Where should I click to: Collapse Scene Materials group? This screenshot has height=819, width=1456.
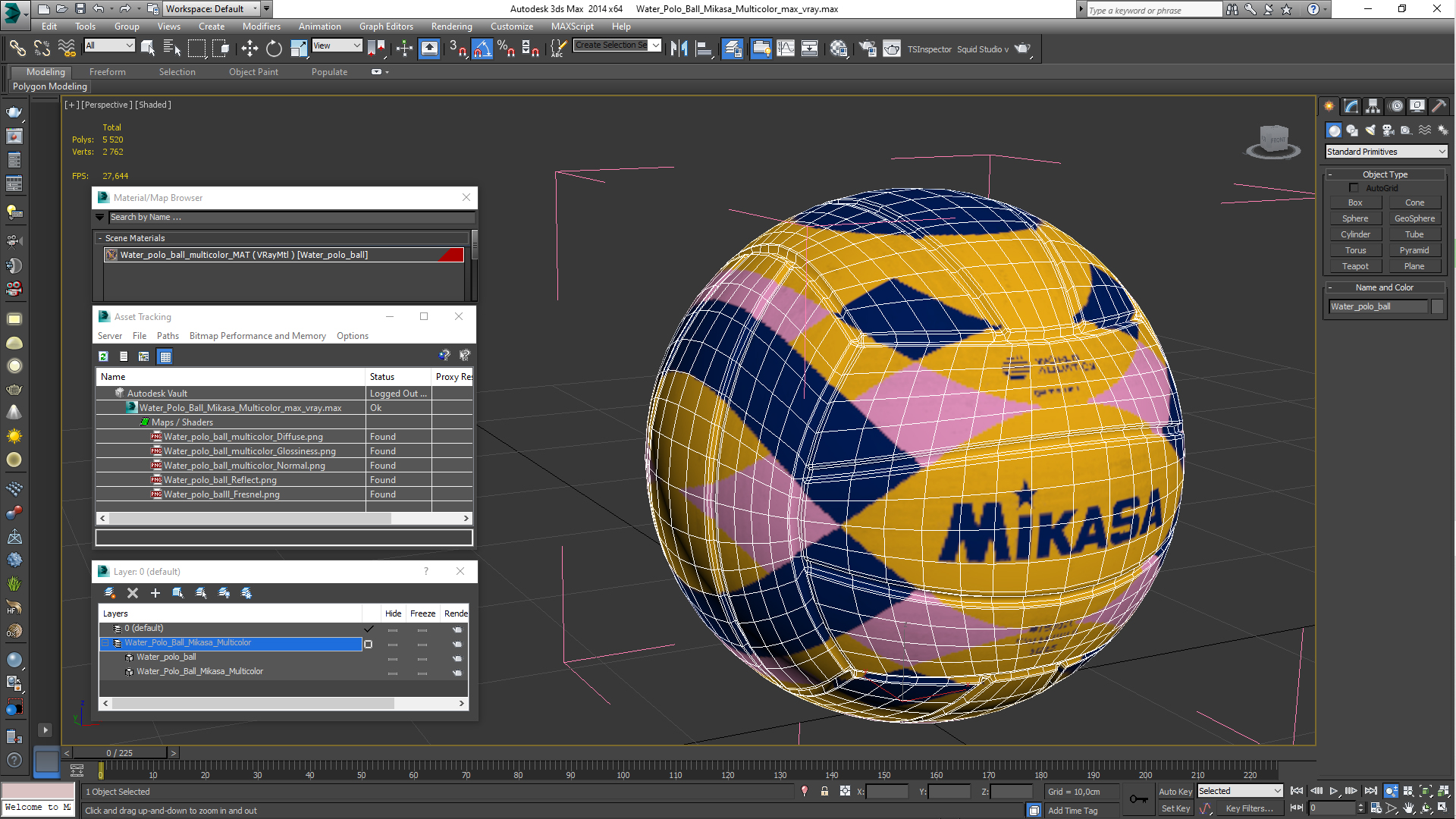[x=99, y=238]
